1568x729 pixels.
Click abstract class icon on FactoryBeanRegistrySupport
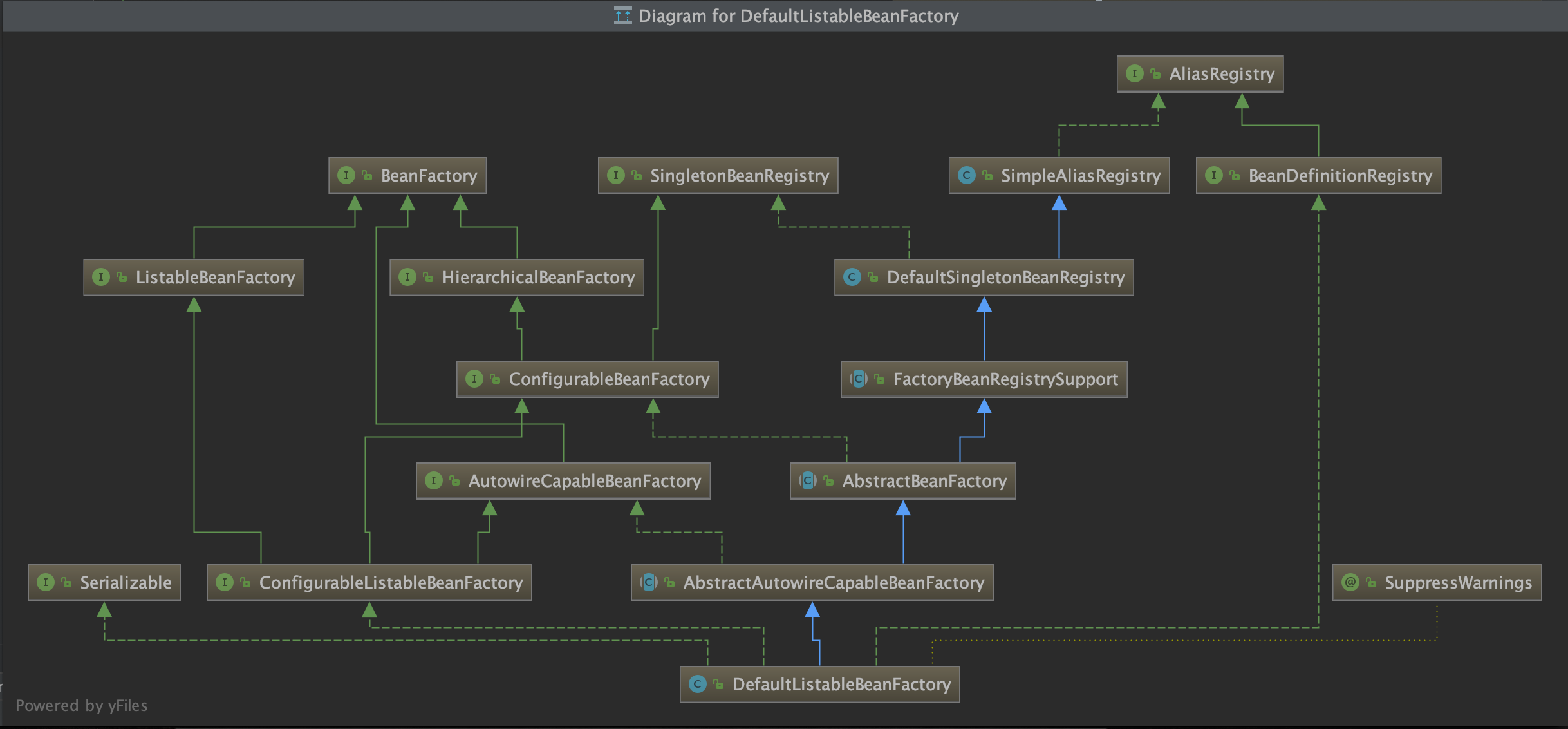859,379
